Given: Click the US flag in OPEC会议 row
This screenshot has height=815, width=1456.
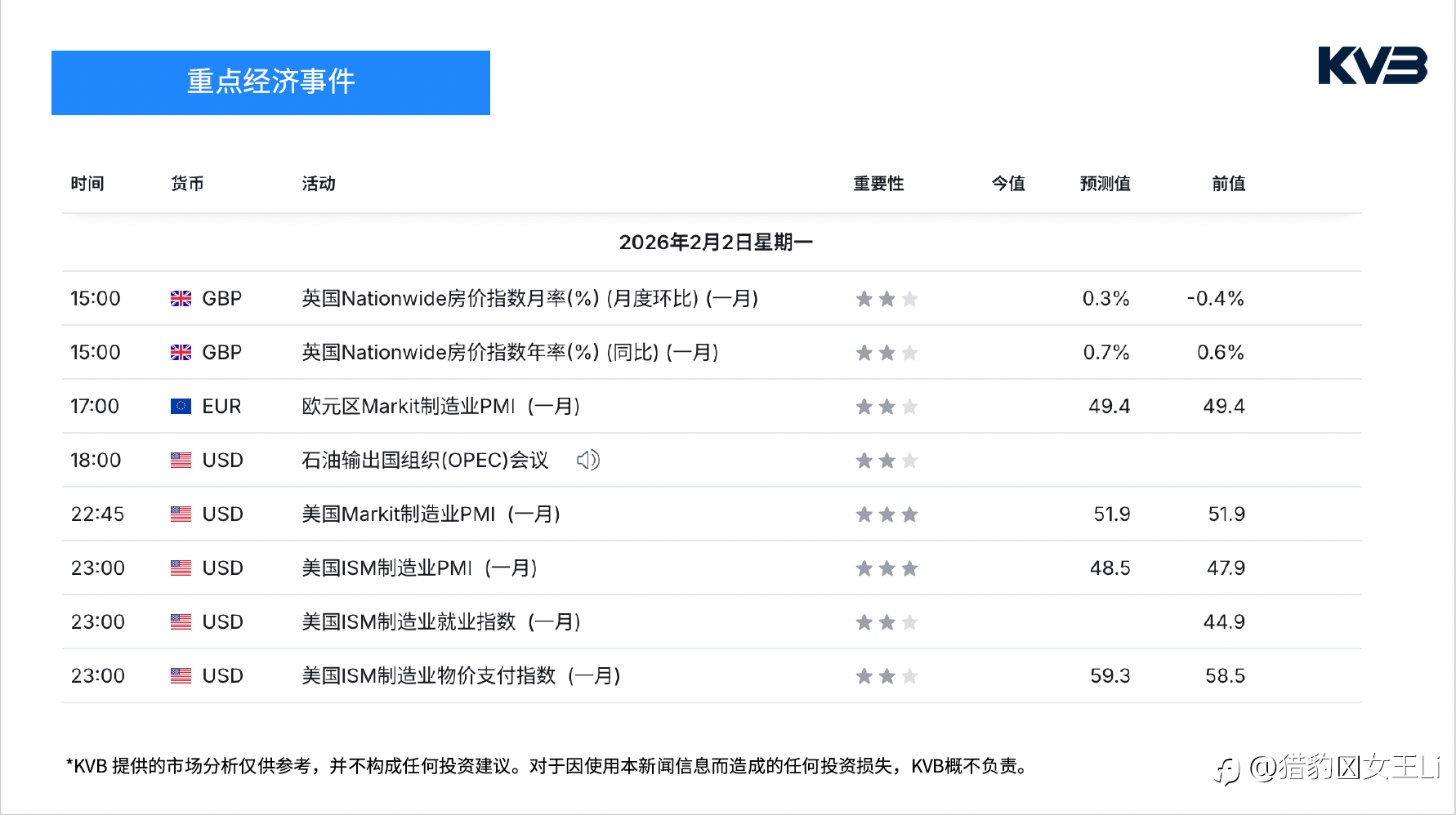Looking at the screenshot, I should tap(181, 461).
